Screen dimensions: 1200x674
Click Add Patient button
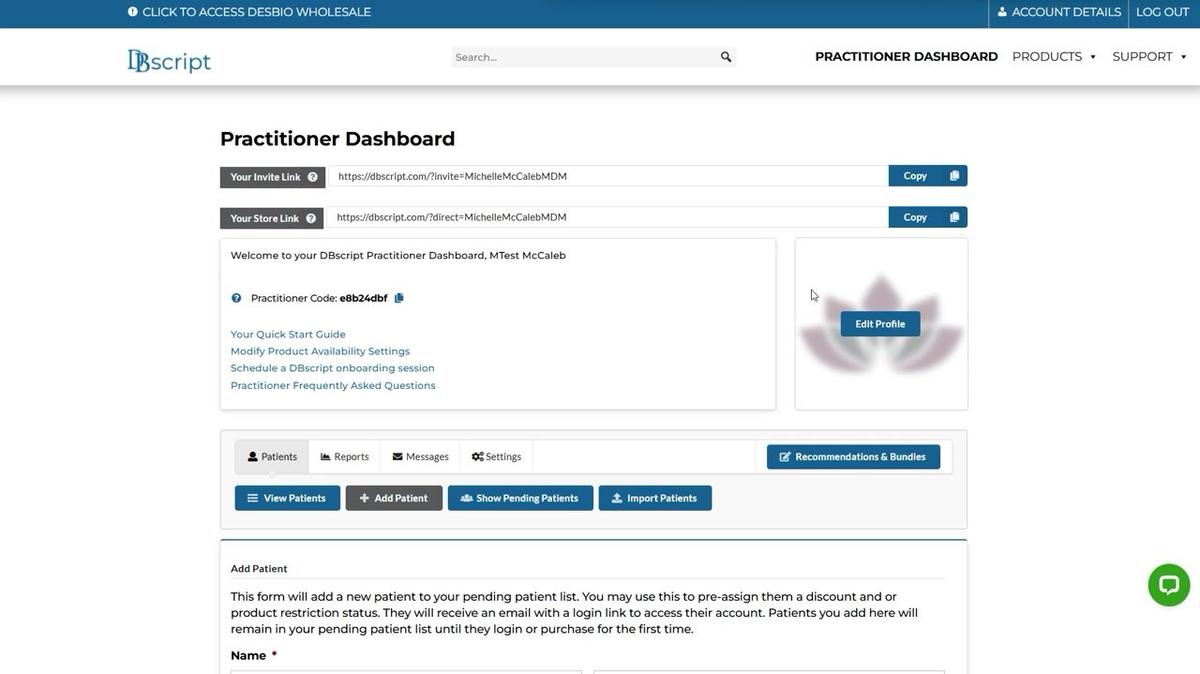coord(394,498)
